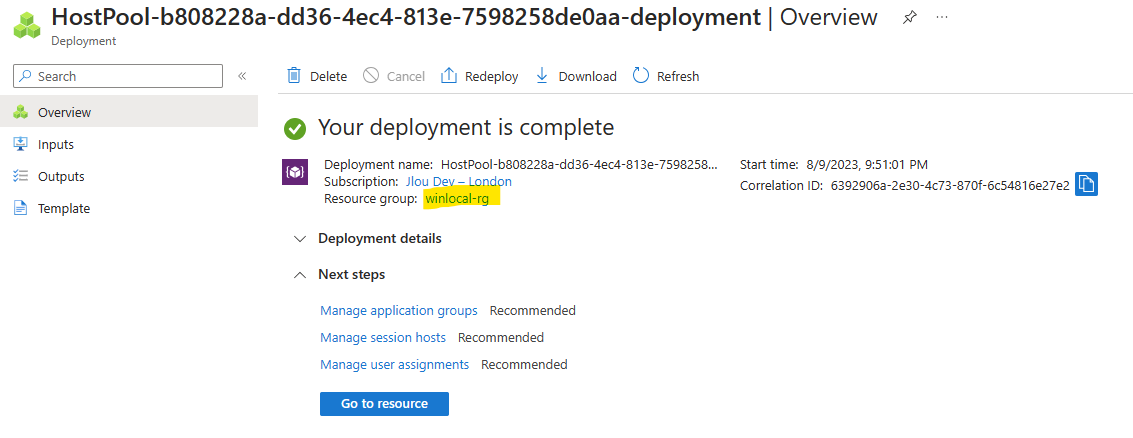1133x438 pixels.
Task: Follow the Manage application groups link
Action: tap(399, 311)
